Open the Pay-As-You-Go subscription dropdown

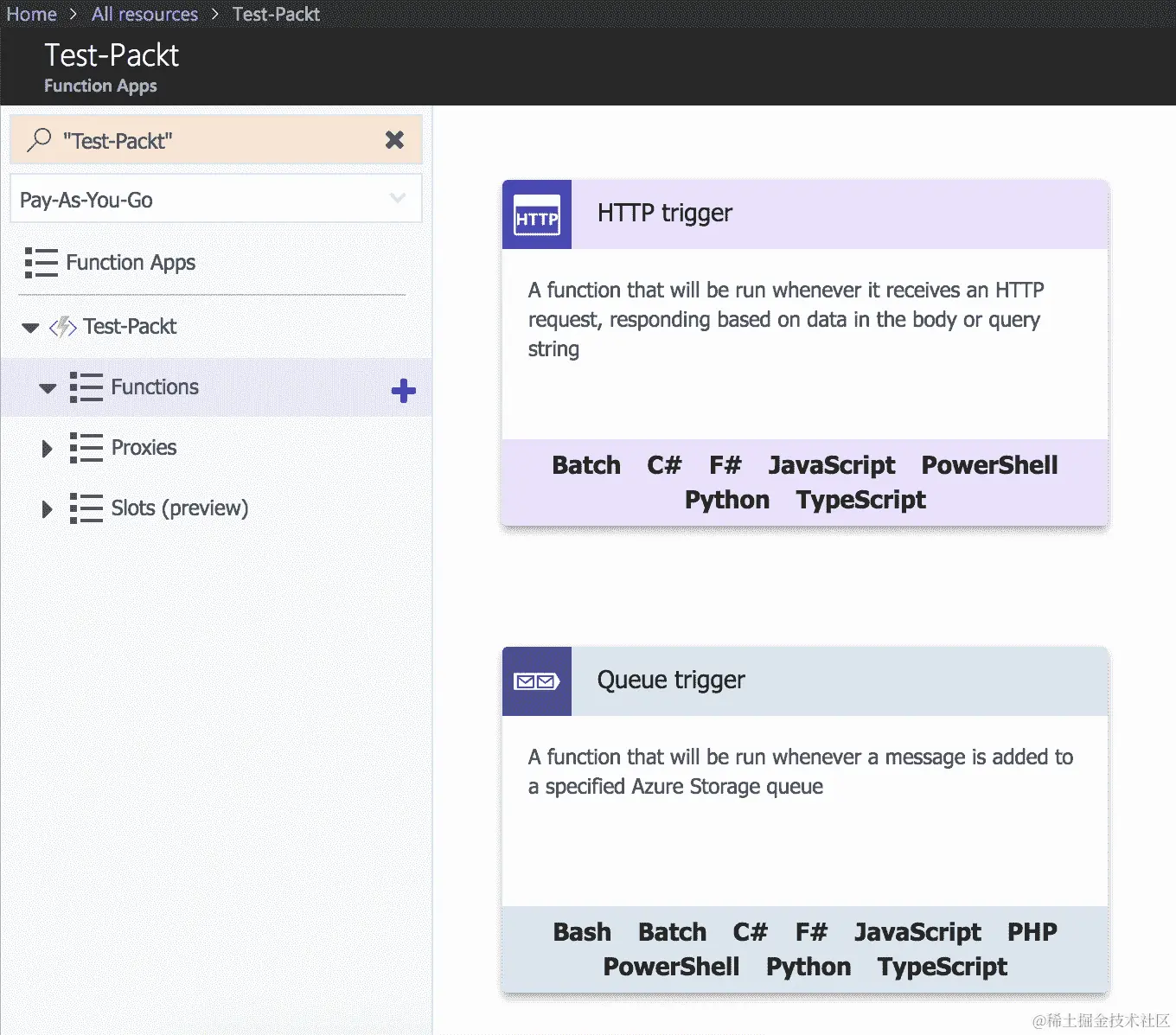pyautogui.click(x=215, y=199)
